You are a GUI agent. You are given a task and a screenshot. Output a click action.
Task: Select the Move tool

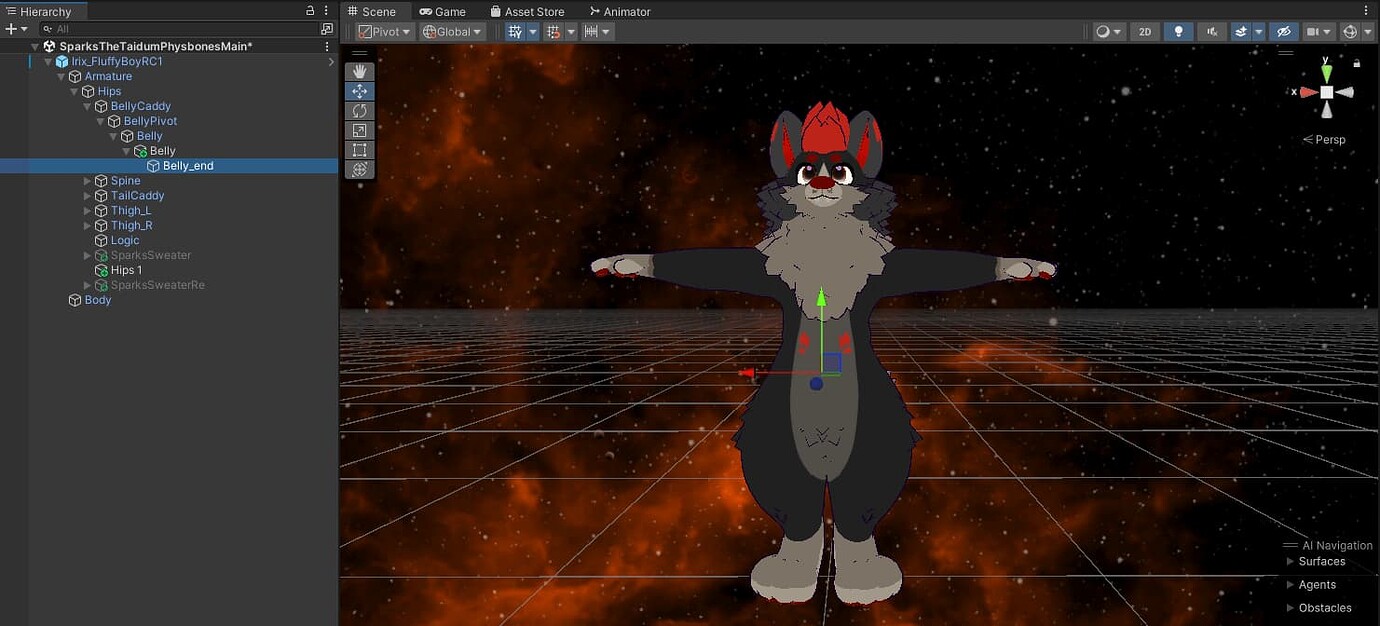tap(360, 91)
